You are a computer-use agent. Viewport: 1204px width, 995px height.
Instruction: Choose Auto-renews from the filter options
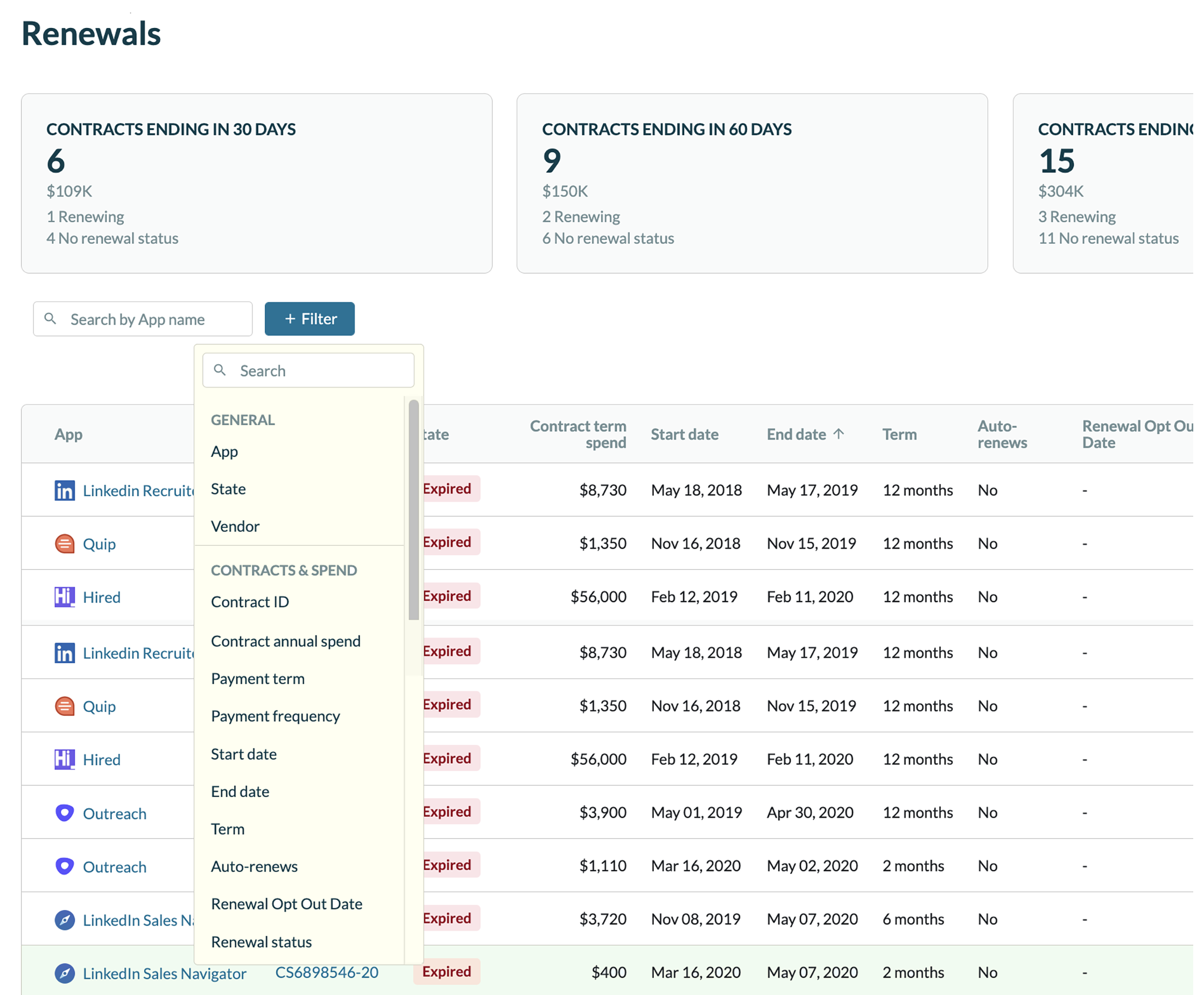click(254, 866)
